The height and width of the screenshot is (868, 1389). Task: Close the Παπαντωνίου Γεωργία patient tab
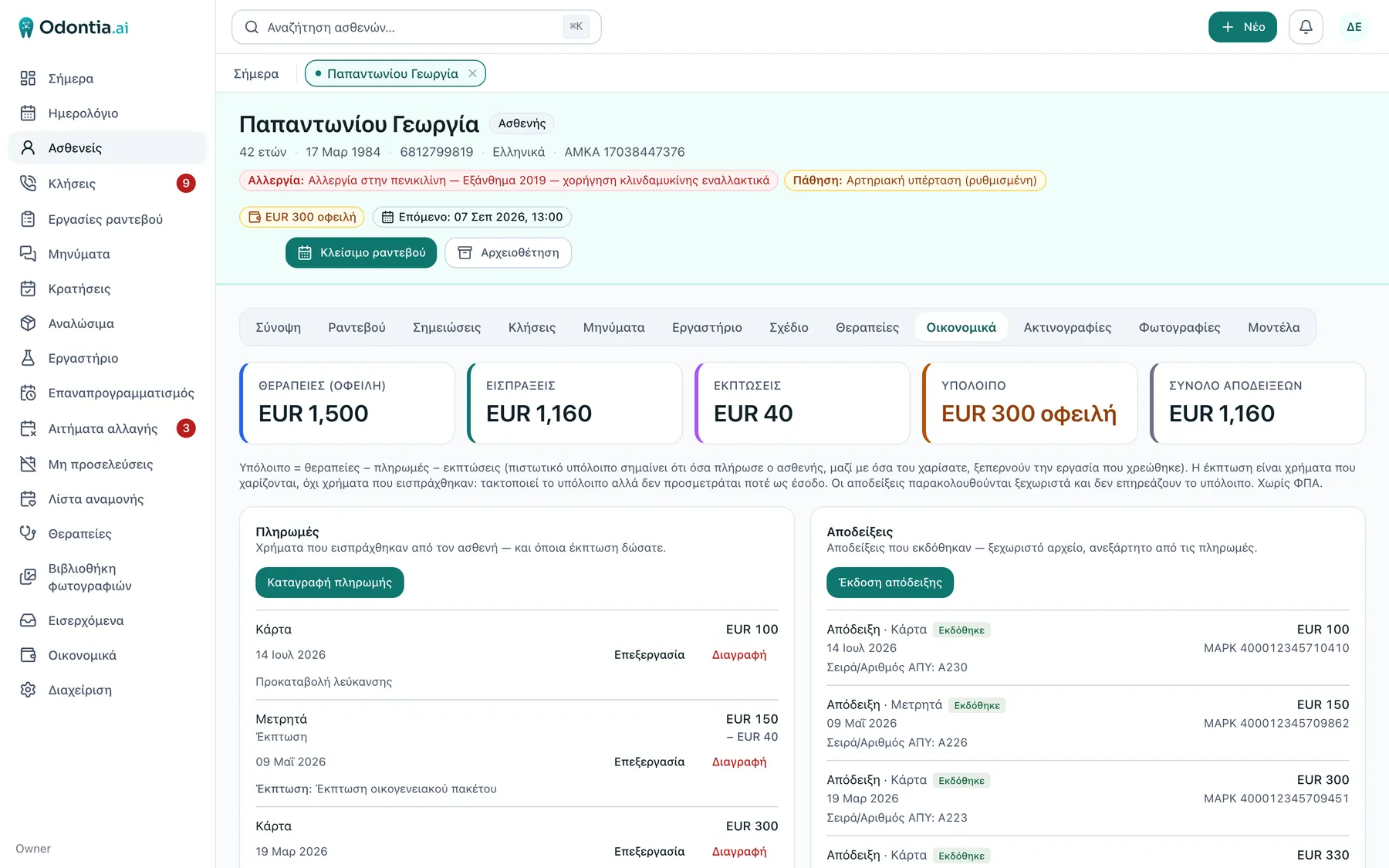(472, 73)
